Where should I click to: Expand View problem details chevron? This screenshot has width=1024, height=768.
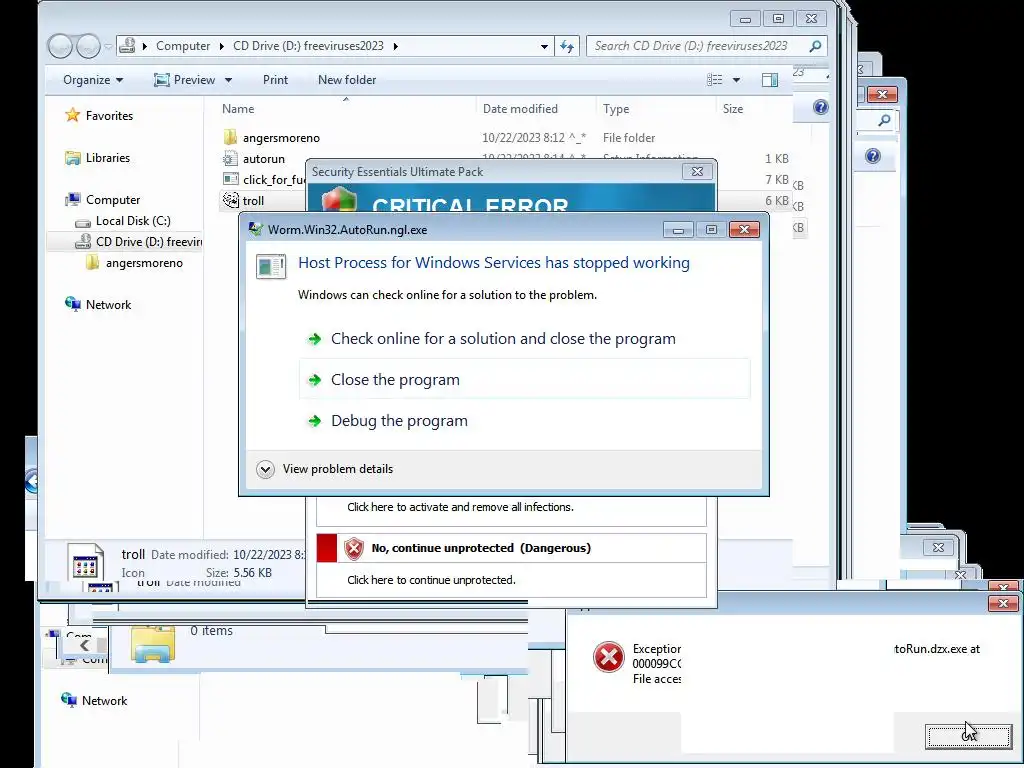click(x=265, y=469)
